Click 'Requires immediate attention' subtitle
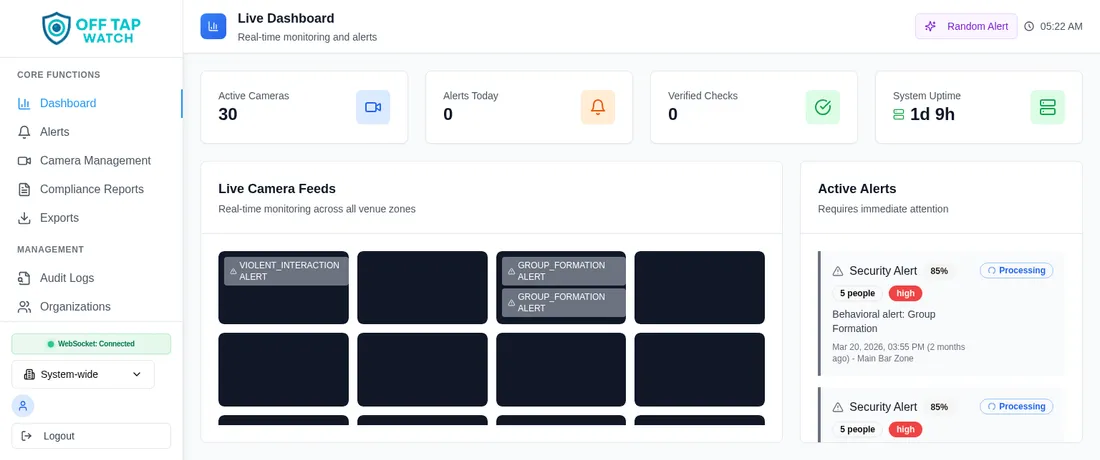Image resolution: width=1100 pixels, height=460 pixels. point(883,209)
